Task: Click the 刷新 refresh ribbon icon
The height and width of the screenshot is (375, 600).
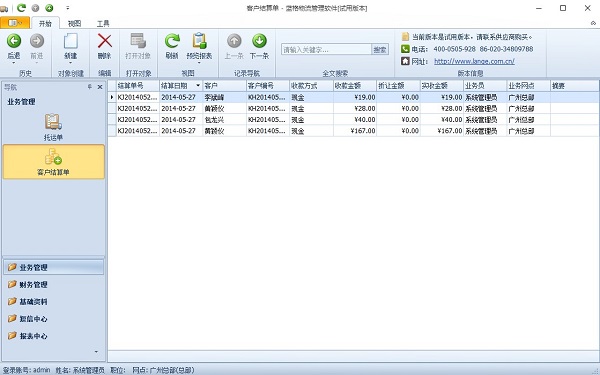Action: pos(172,41)
